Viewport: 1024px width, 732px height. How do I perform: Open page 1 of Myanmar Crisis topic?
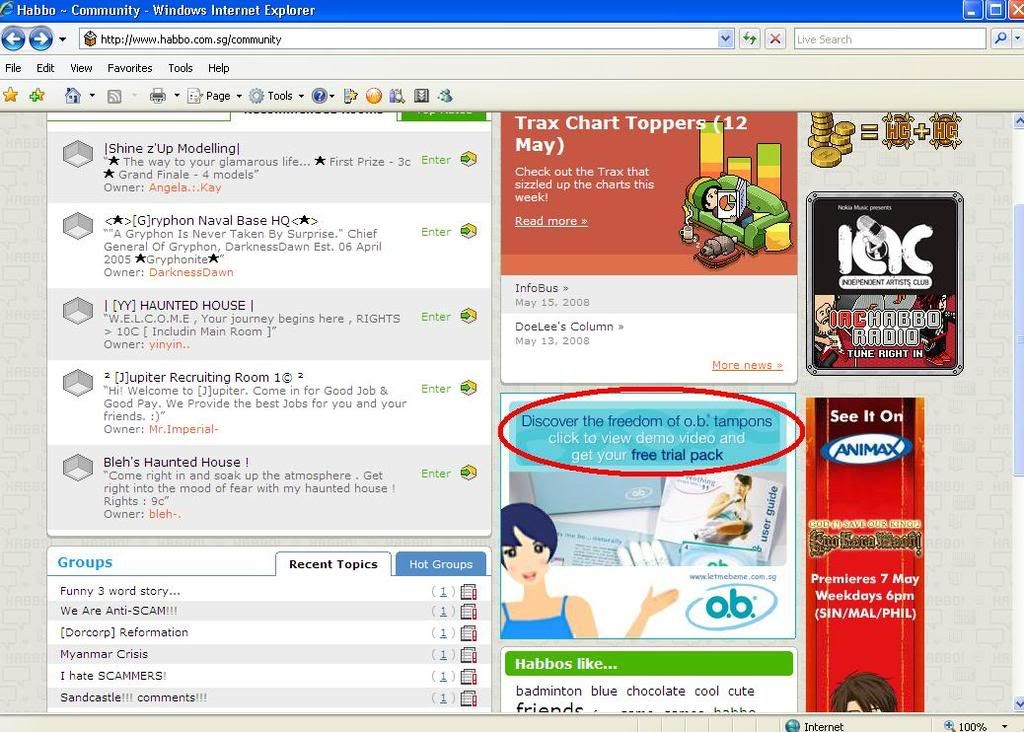[443, 654]
